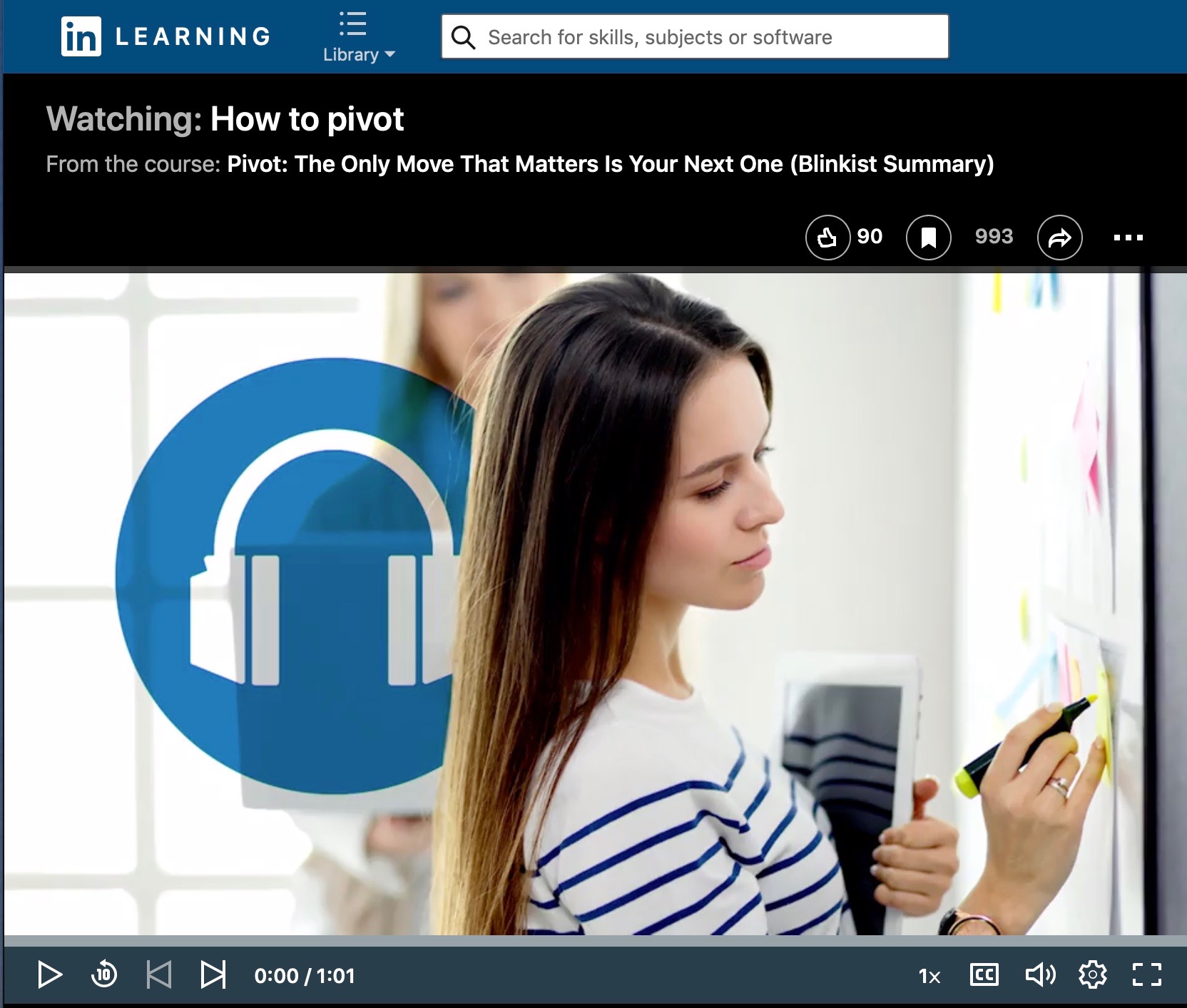The width and height of the screenshot is (1187, 1008).
Task: Mute the video volume
Action: (1039, 974)
